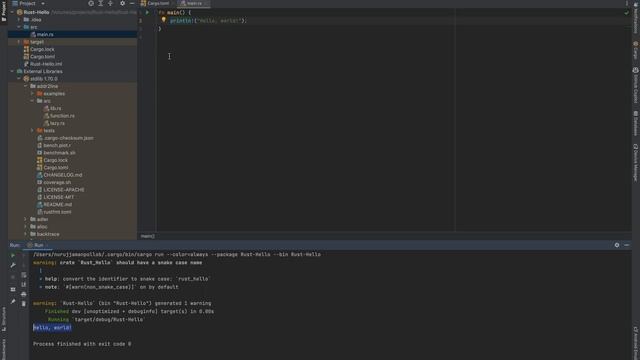This screenshot has width=640, height=360.
Task: Print the console output with printer icon
Action: point(24,294)
